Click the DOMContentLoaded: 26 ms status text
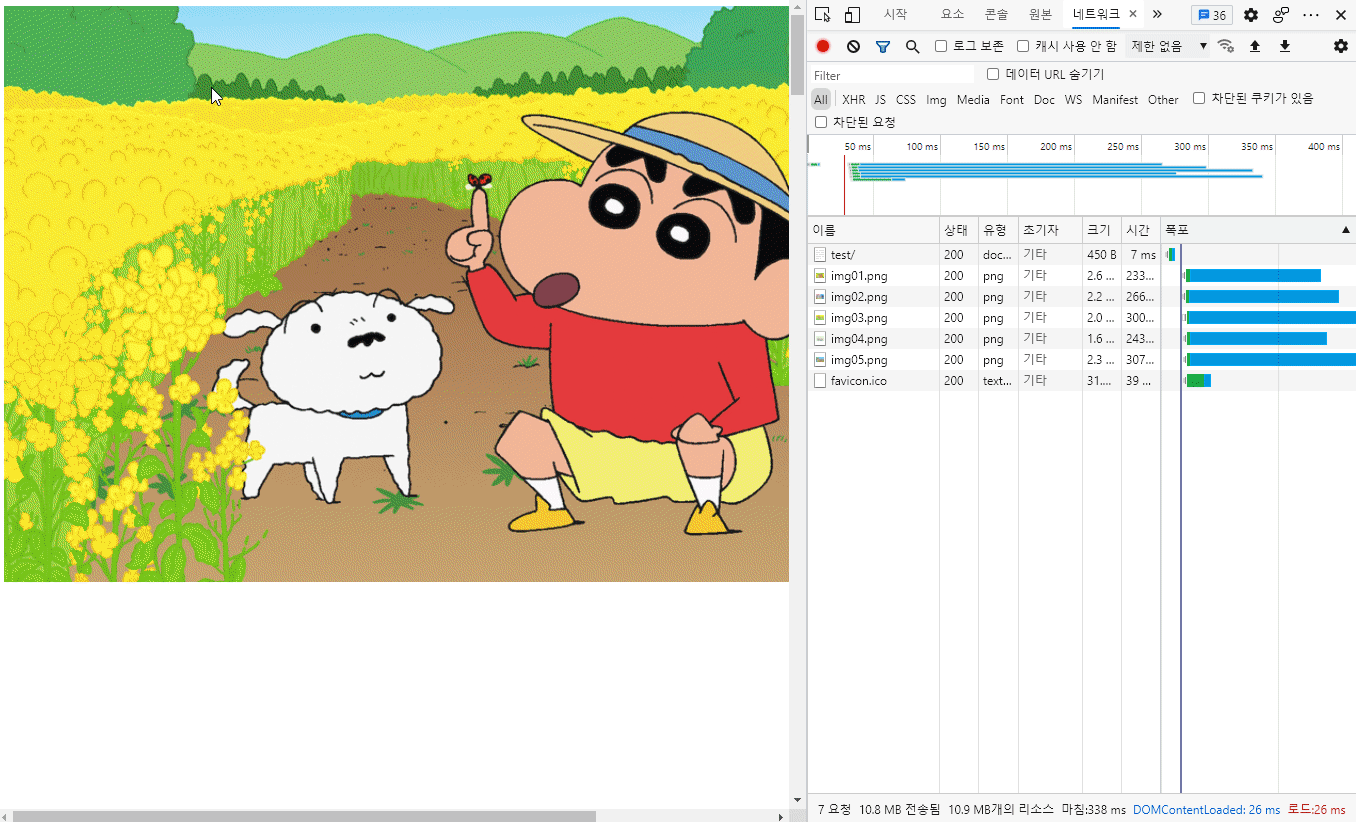The image size is (1356, 822). pos(1206,809)
